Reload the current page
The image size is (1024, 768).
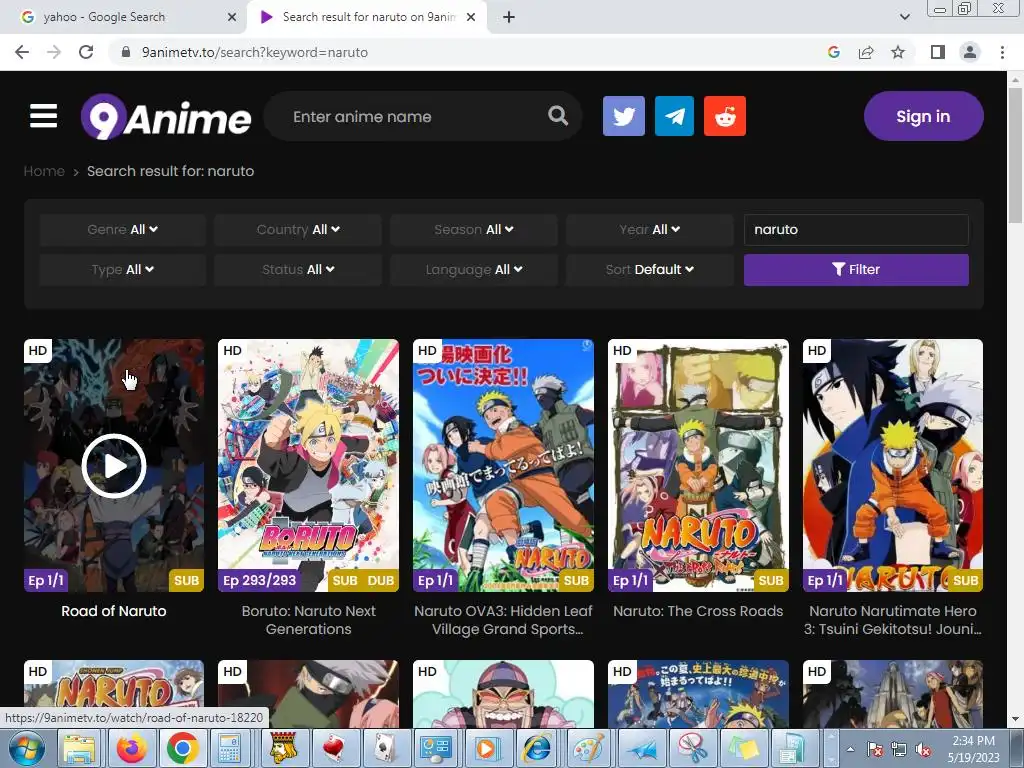point(86,52)
